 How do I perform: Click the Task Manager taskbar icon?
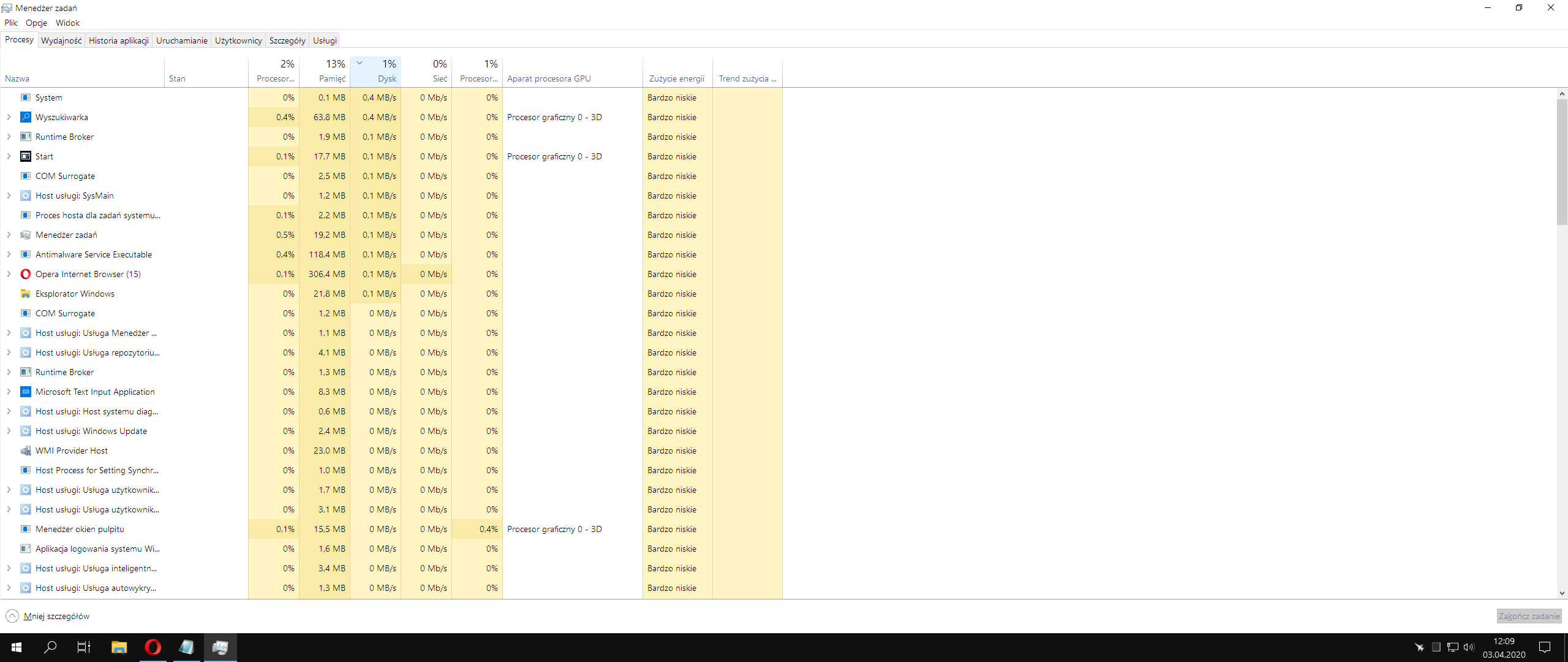(220, 647)
